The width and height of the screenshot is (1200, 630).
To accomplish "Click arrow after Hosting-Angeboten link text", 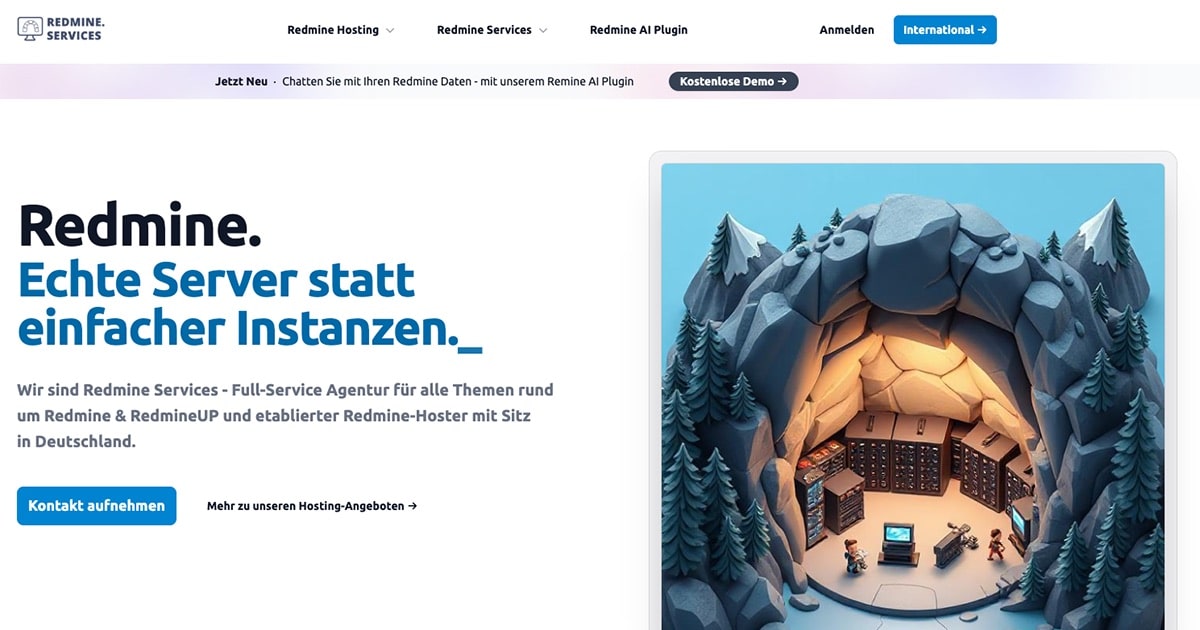I will pos(412,506).
